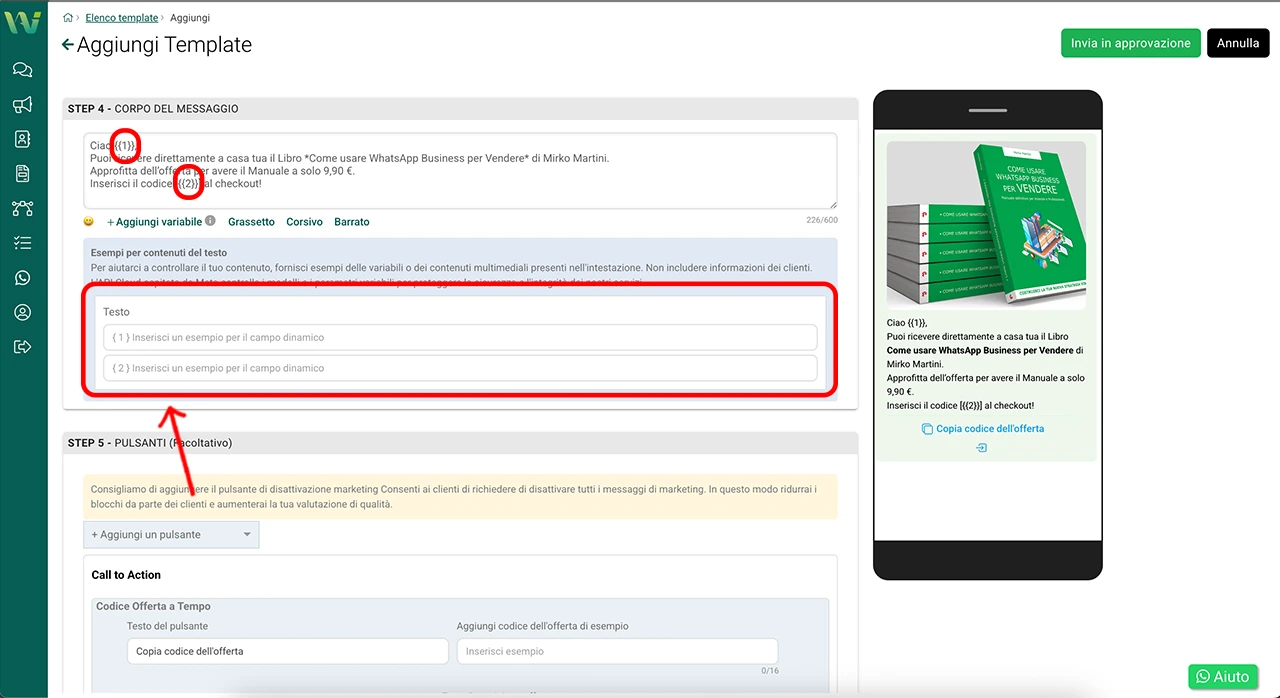Click the Call to Action heading

pos(126,575)
